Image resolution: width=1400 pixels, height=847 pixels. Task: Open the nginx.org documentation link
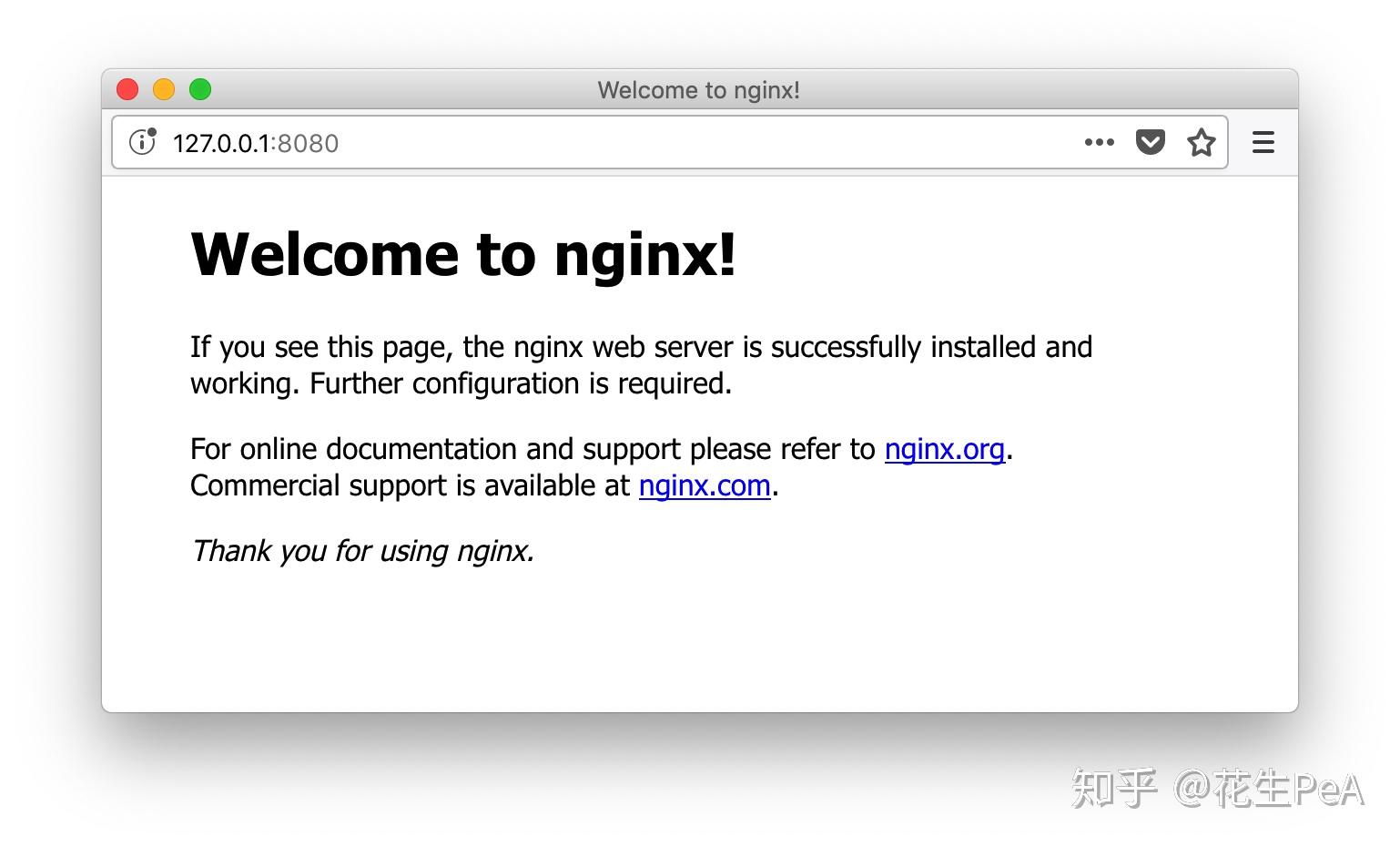(944, 449)
